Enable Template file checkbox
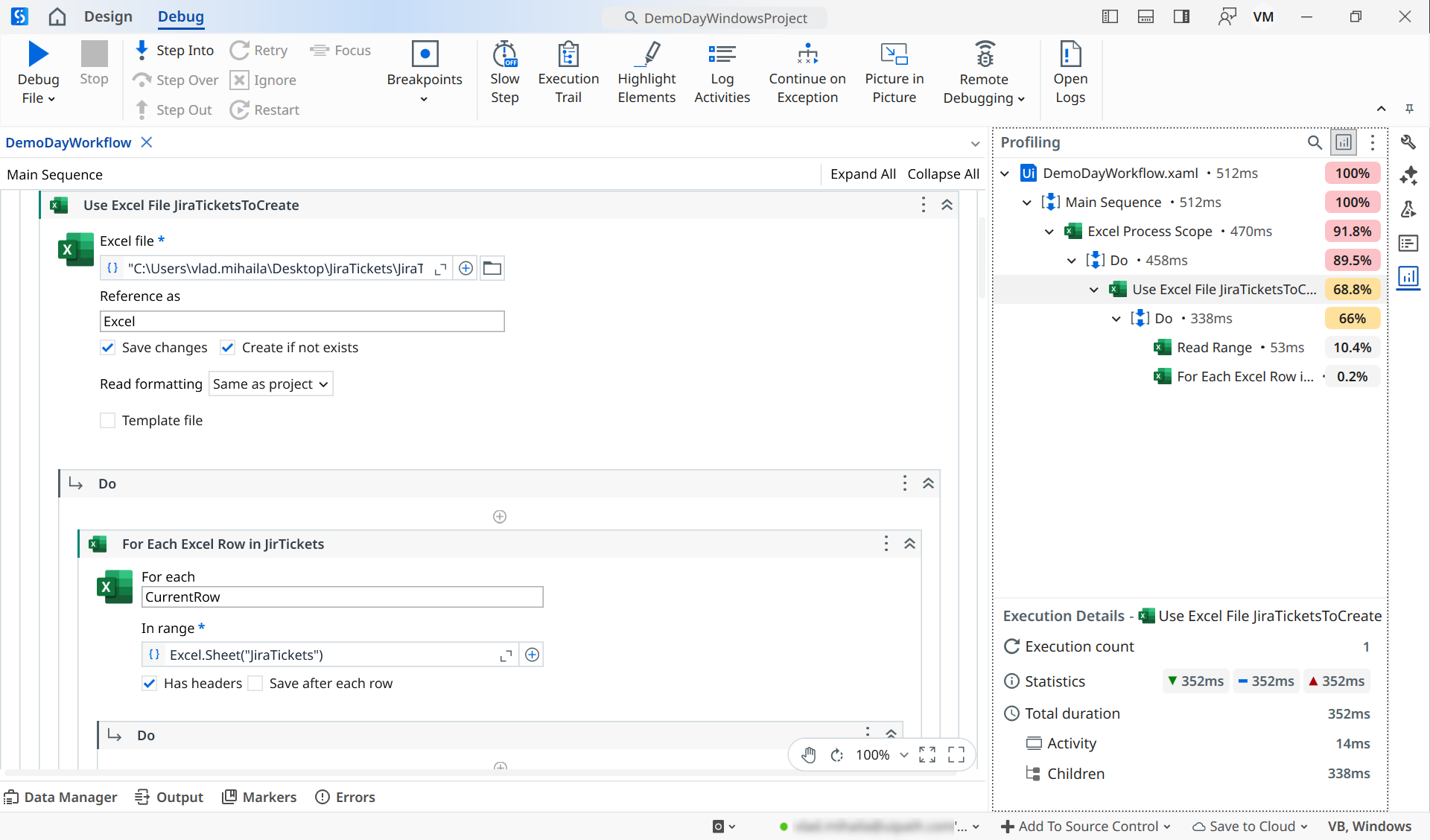 point(108,421)
